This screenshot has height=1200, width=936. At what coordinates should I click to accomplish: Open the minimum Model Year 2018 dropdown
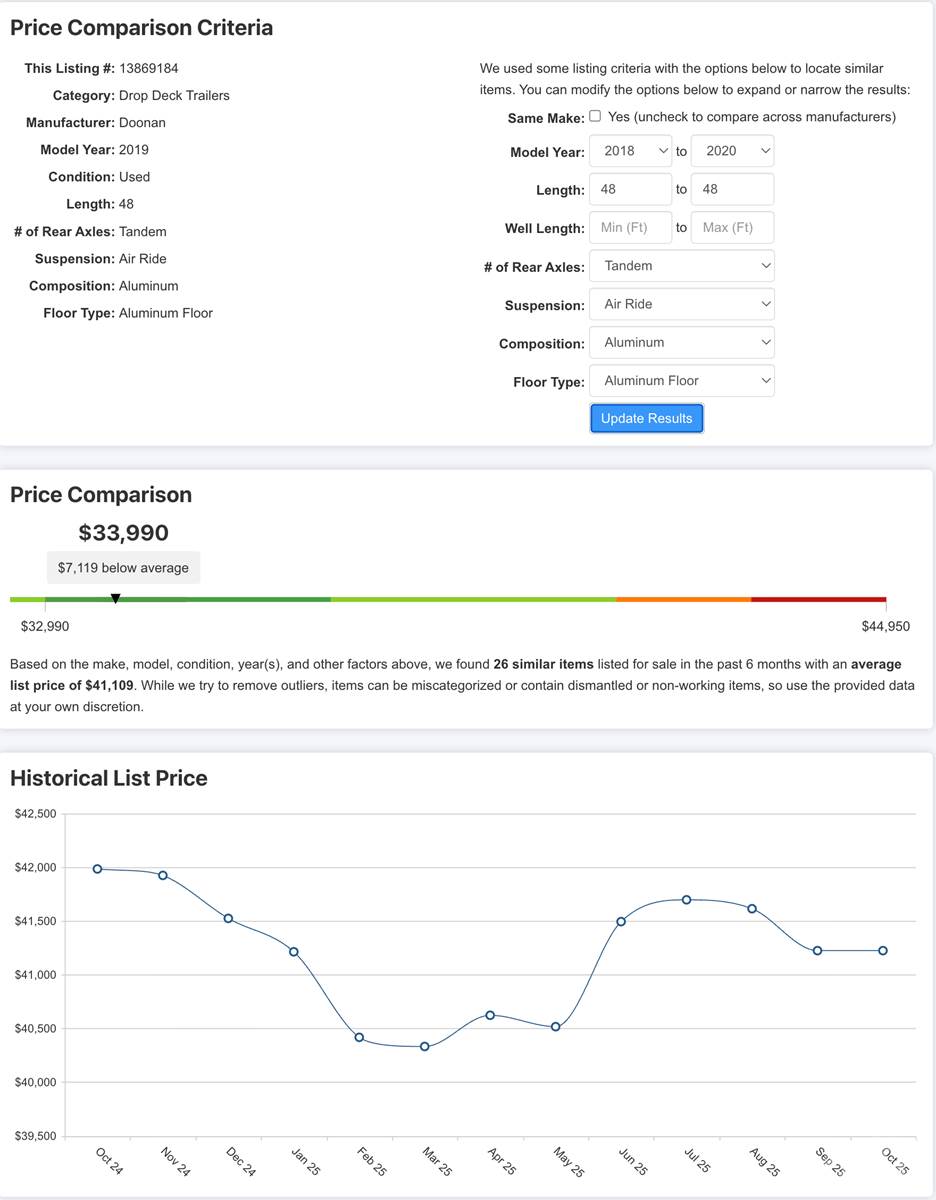tap(630, 151)
